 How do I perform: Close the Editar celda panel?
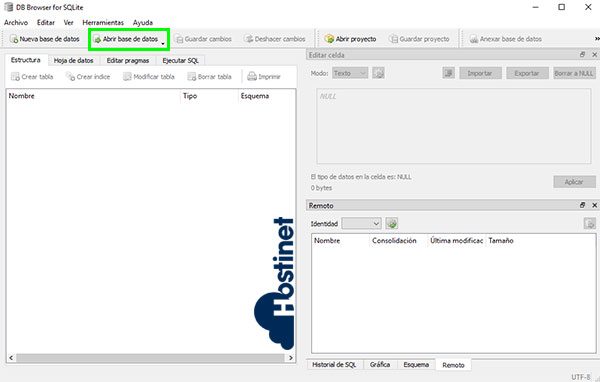coord(594,55)
